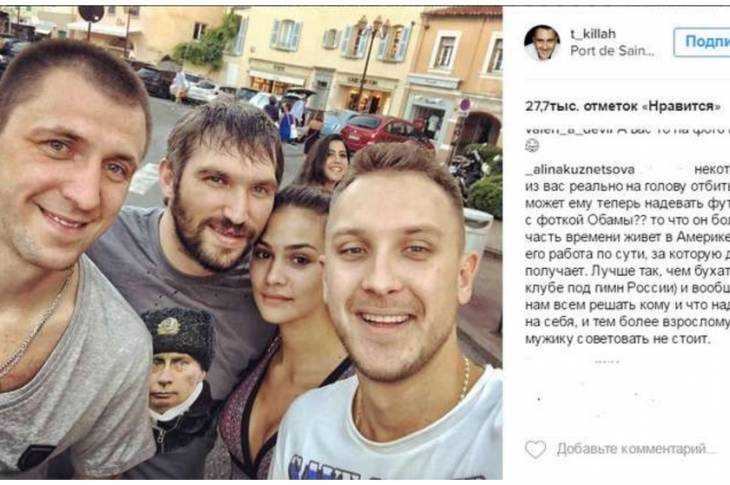View the 27,7тыс. отметок «Нравится» list
The image size is (730, 485).
[622, 106]
